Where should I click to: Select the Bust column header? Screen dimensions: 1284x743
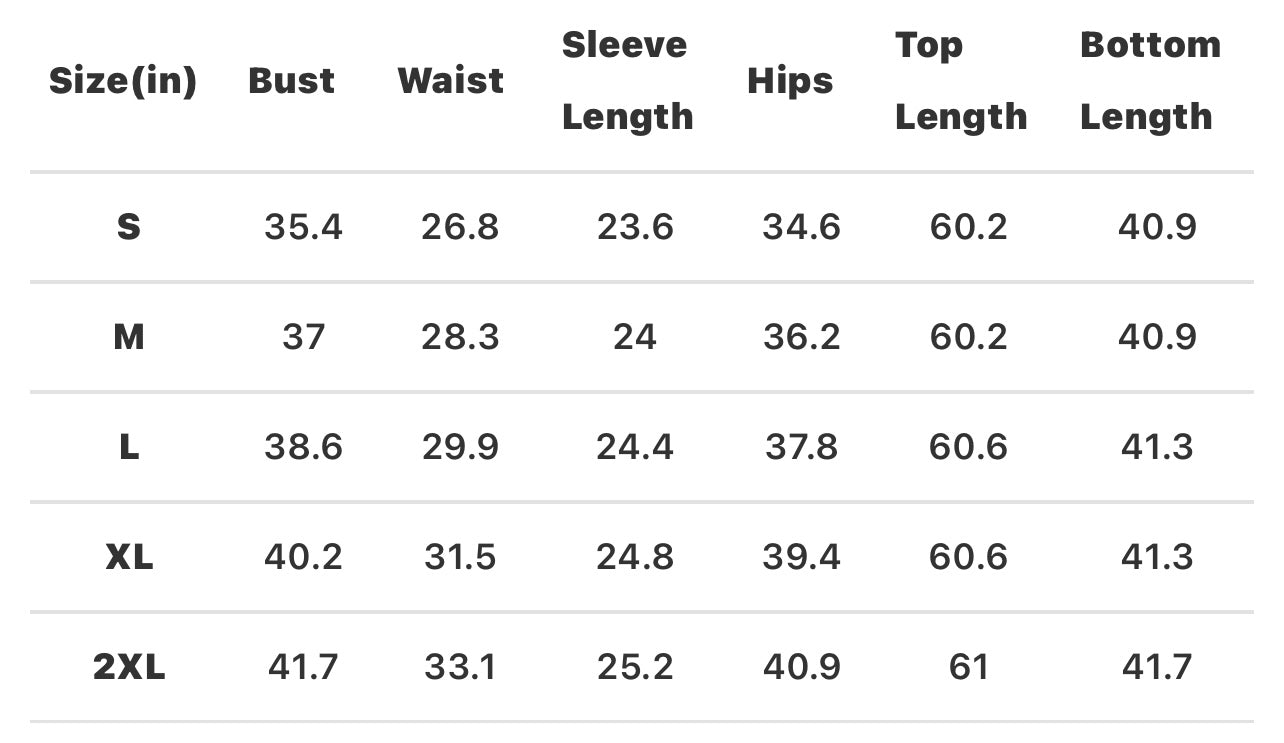pos(291,81)
